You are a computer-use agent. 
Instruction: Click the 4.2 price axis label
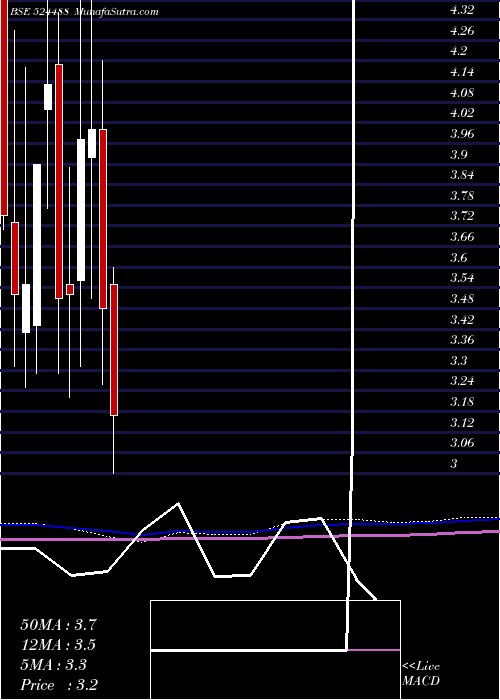(458, 51)
